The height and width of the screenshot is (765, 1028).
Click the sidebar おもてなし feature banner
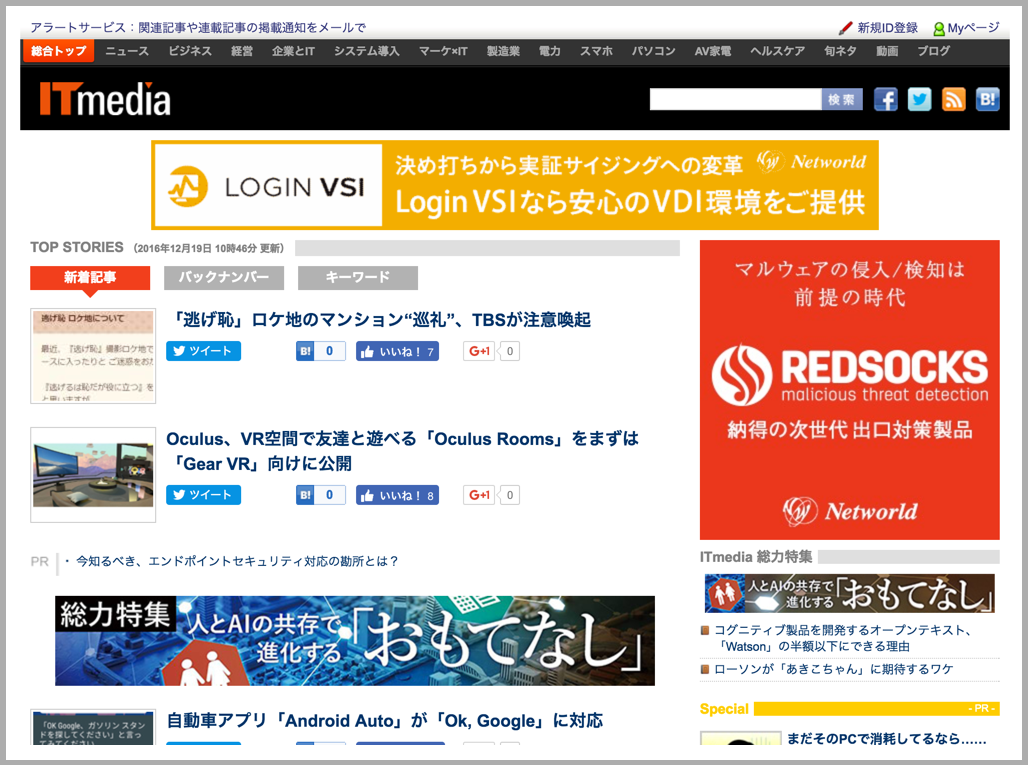[x=850, y=594]
